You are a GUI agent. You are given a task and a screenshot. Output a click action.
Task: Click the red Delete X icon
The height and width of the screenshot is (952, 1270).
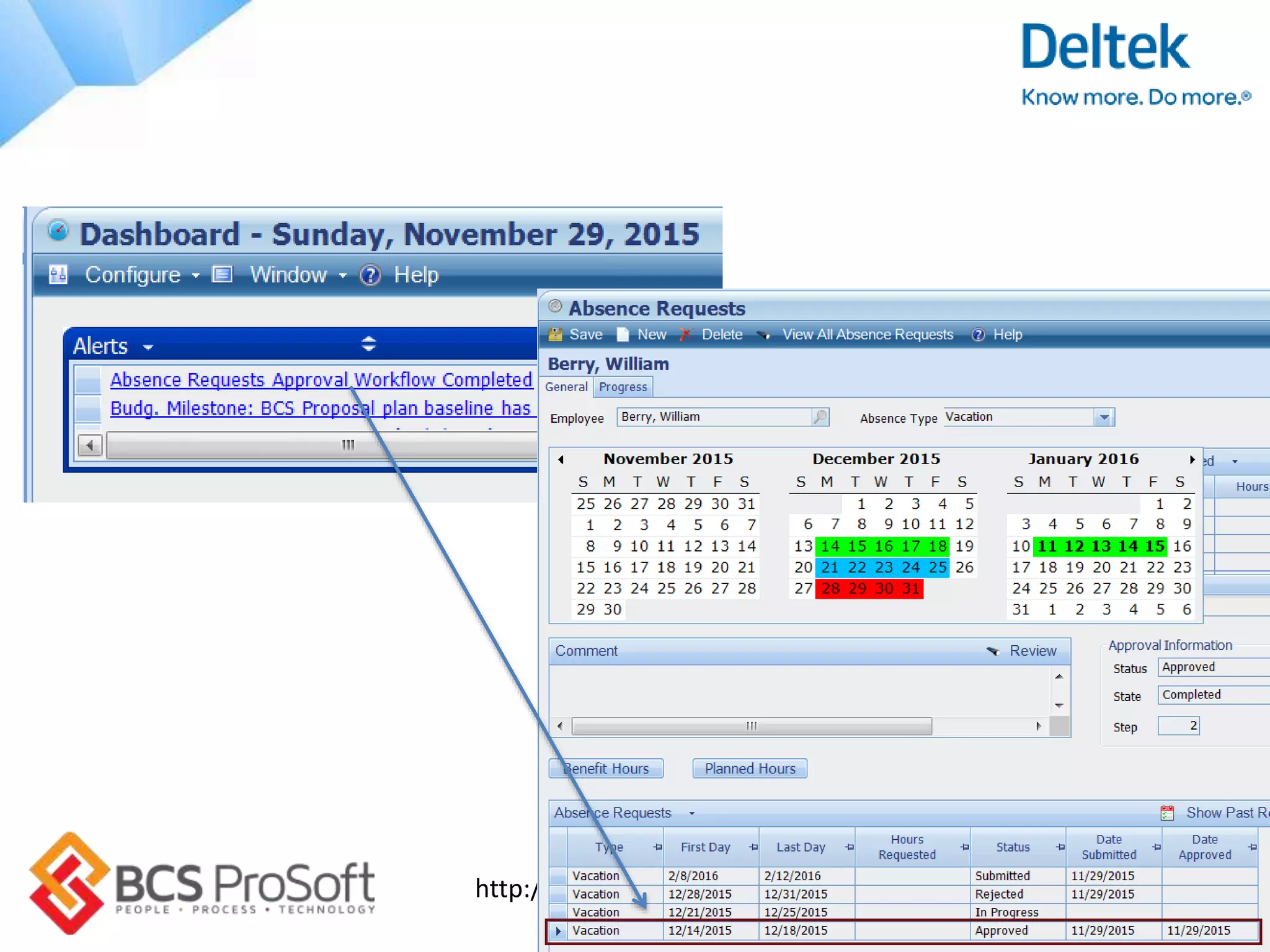686,335
